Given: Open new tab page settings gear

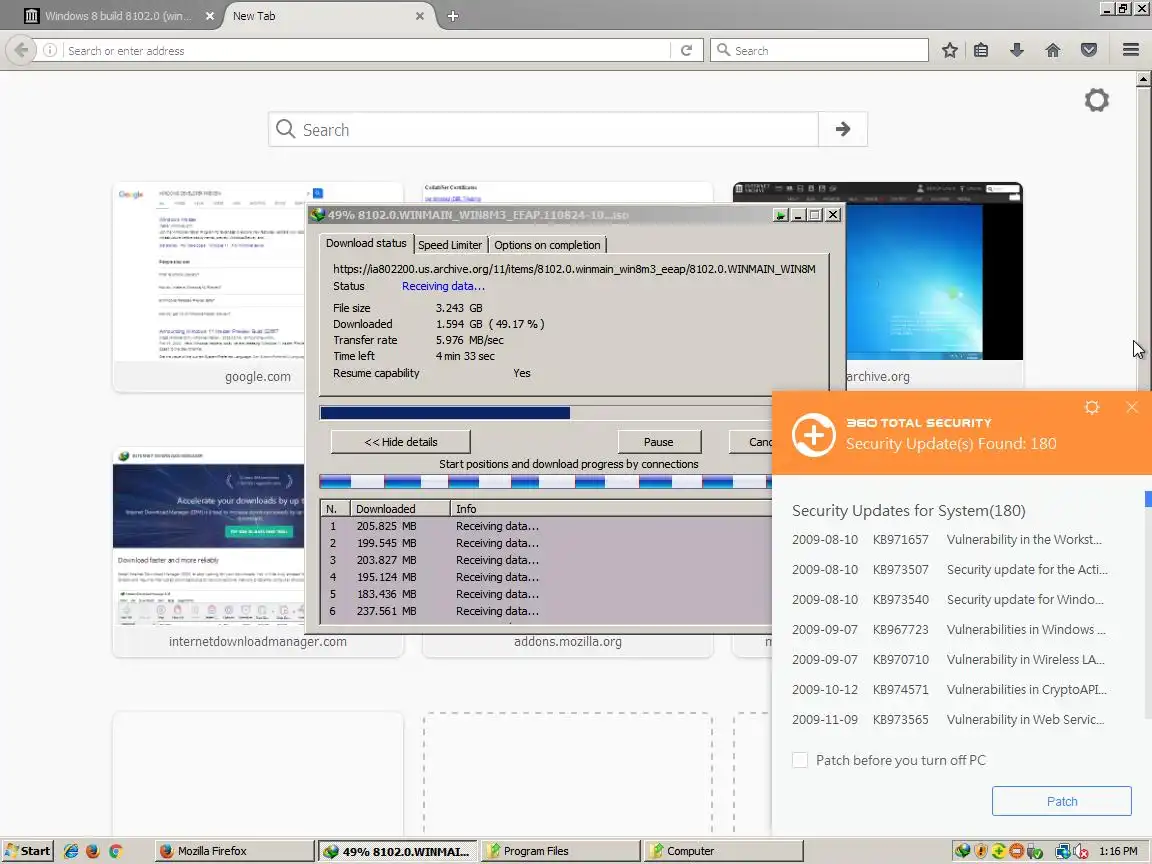Looking at the screenshot, I should tap(1096, 100).
